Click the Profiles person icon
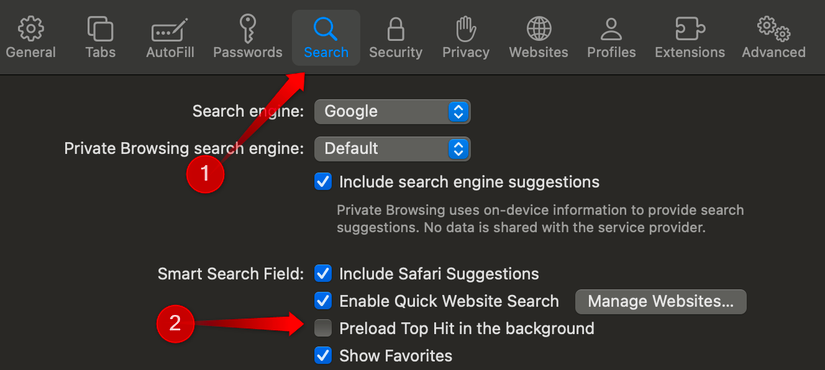The height and width of the screenshot is (370, 825). click(x=611, y=28)
